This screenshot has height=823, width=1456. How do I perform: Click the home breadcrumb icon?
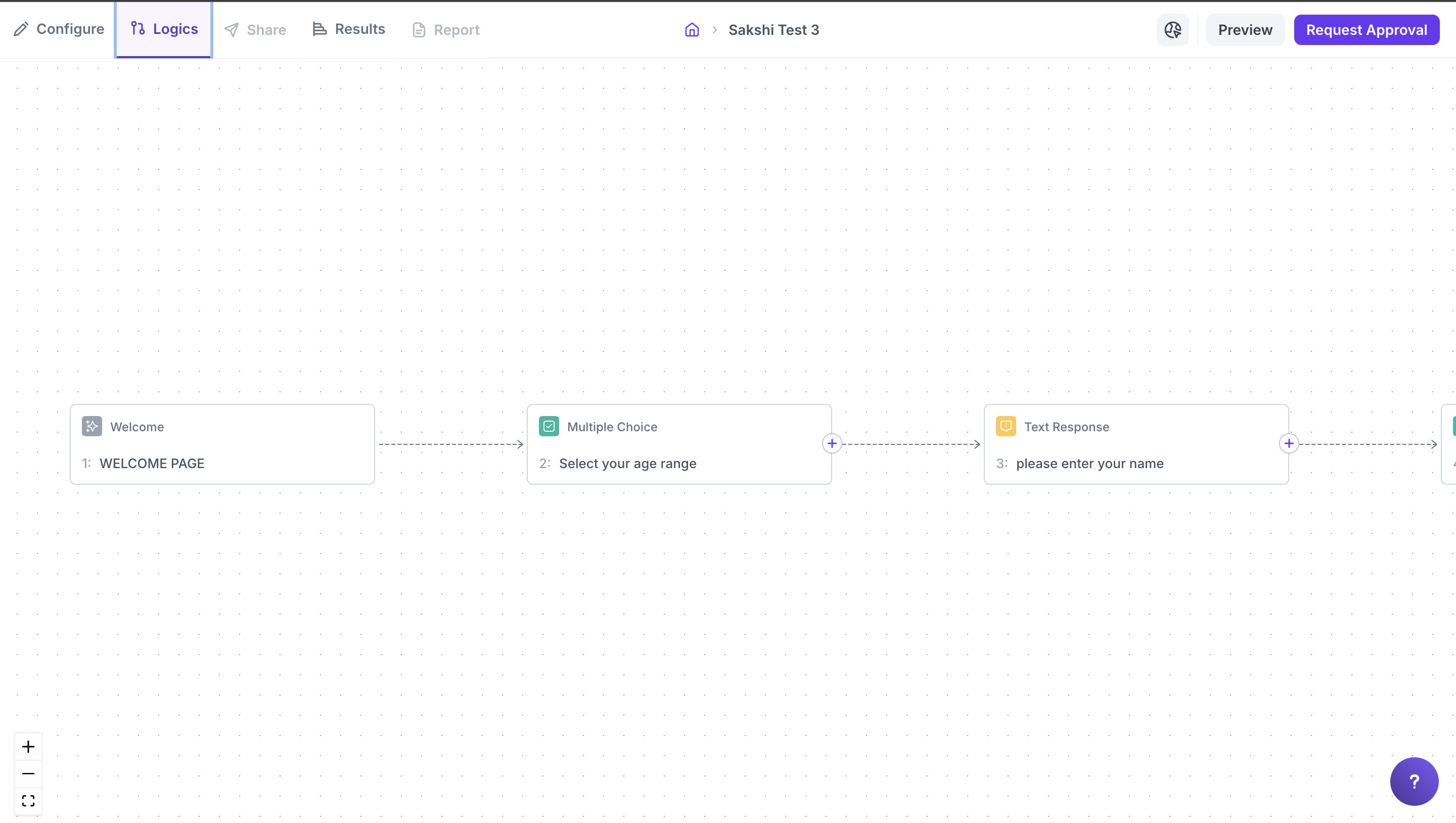tap(692, 30)
